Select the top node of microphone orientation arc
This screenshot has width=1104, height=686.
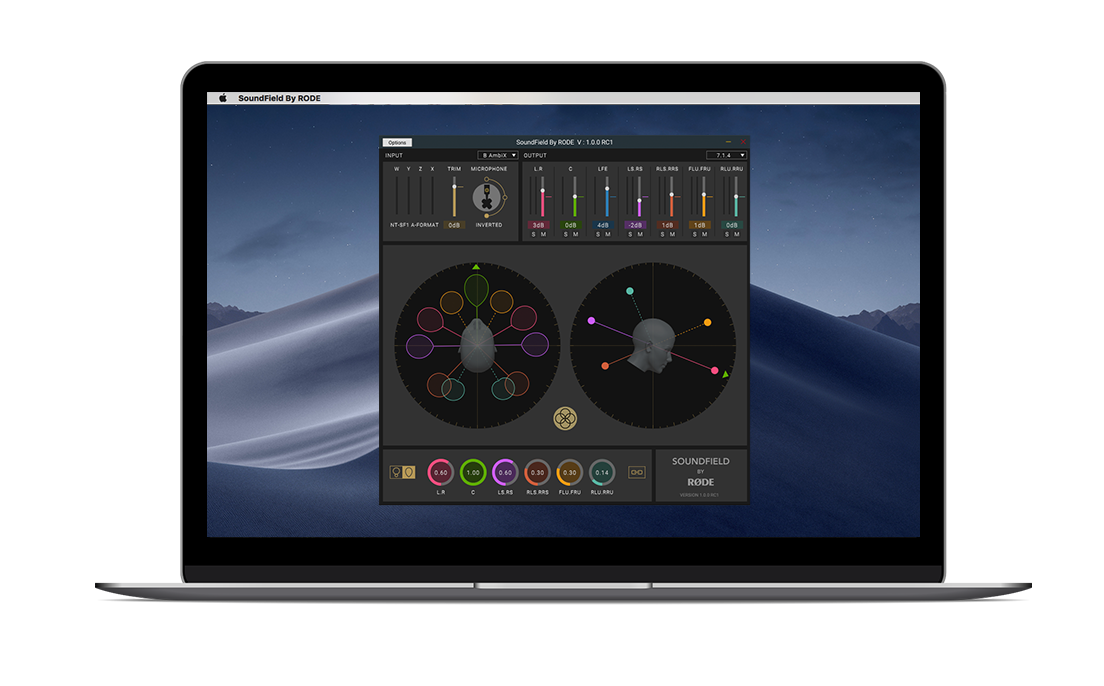(487, 179)
